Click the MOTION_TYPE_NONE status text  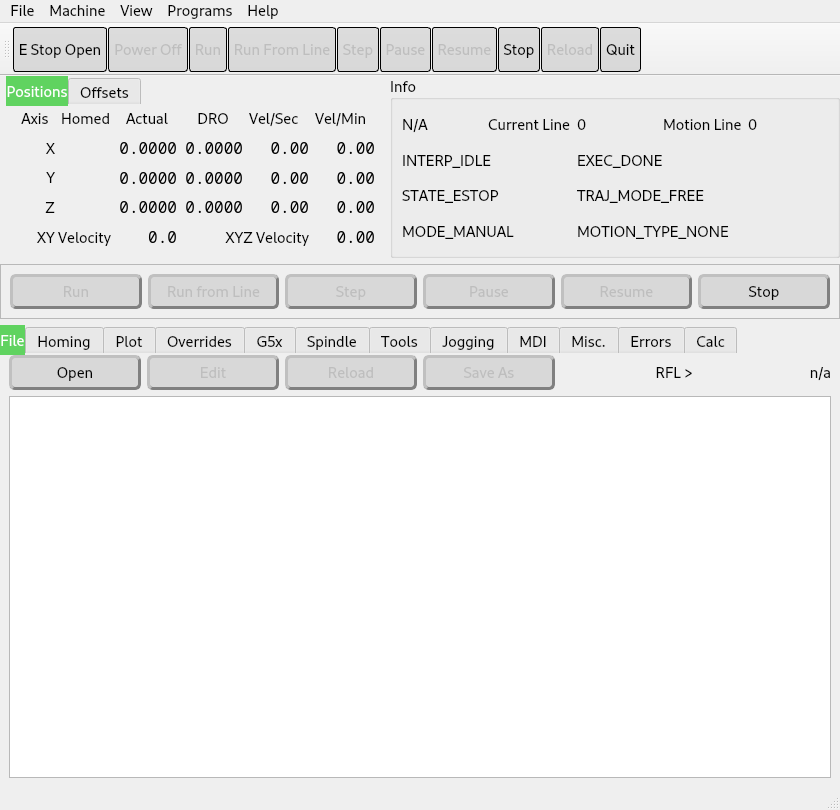pyautogui.click(x=652, y=232)
